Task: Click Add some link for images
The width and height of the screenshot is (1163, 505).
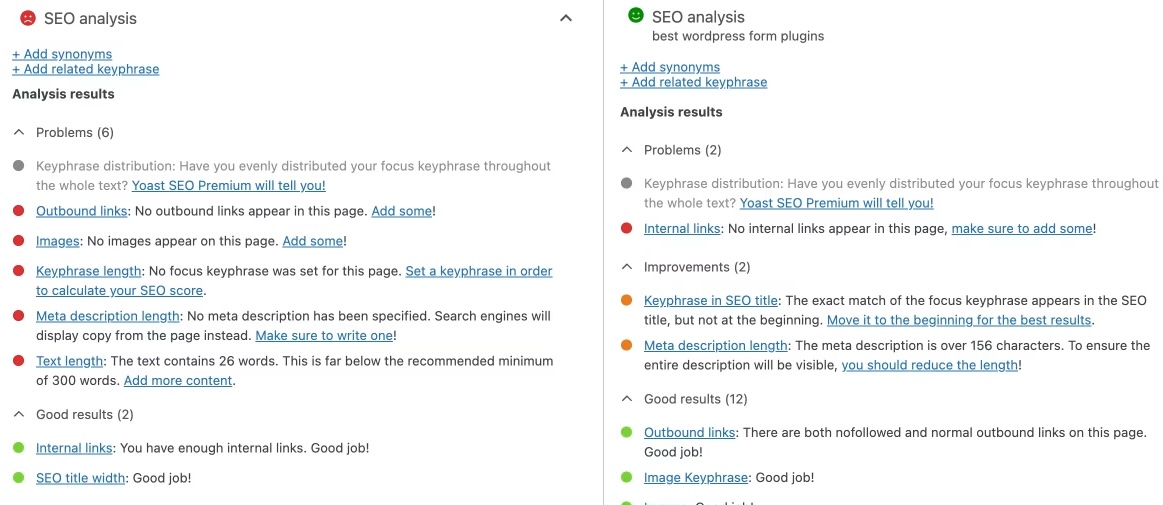Action: point(312,241)
